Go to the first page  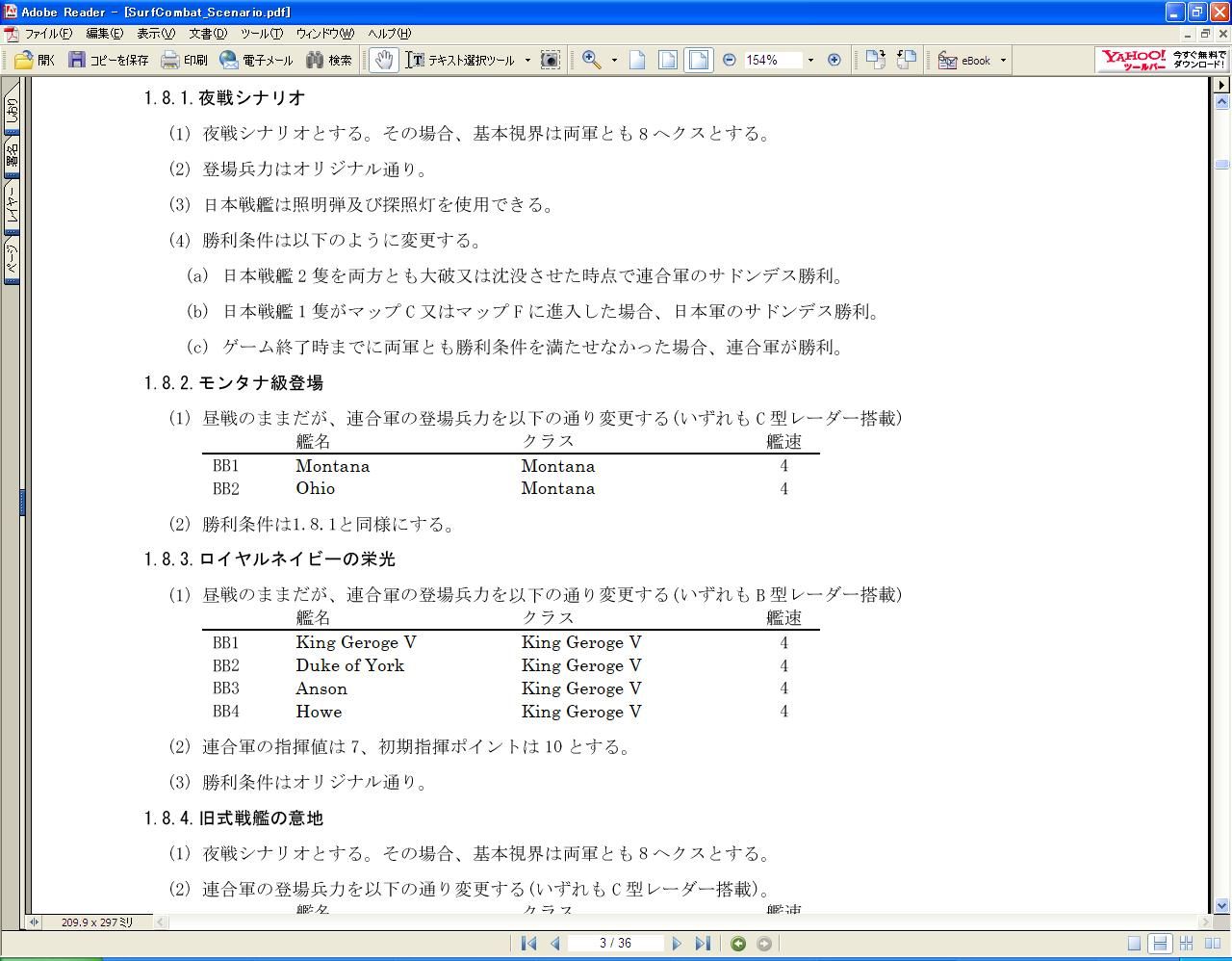[528, 944]
